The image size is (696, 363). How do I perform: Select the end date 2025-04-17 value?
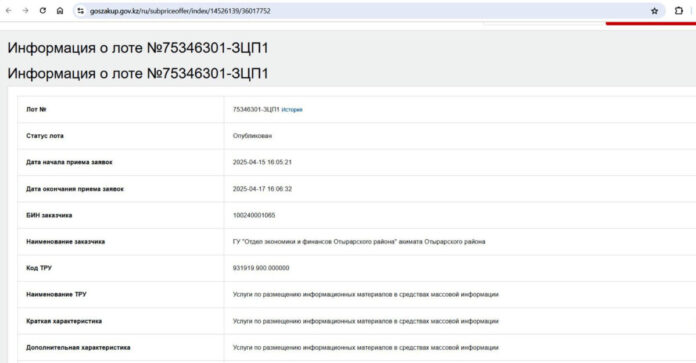(262, 189)
